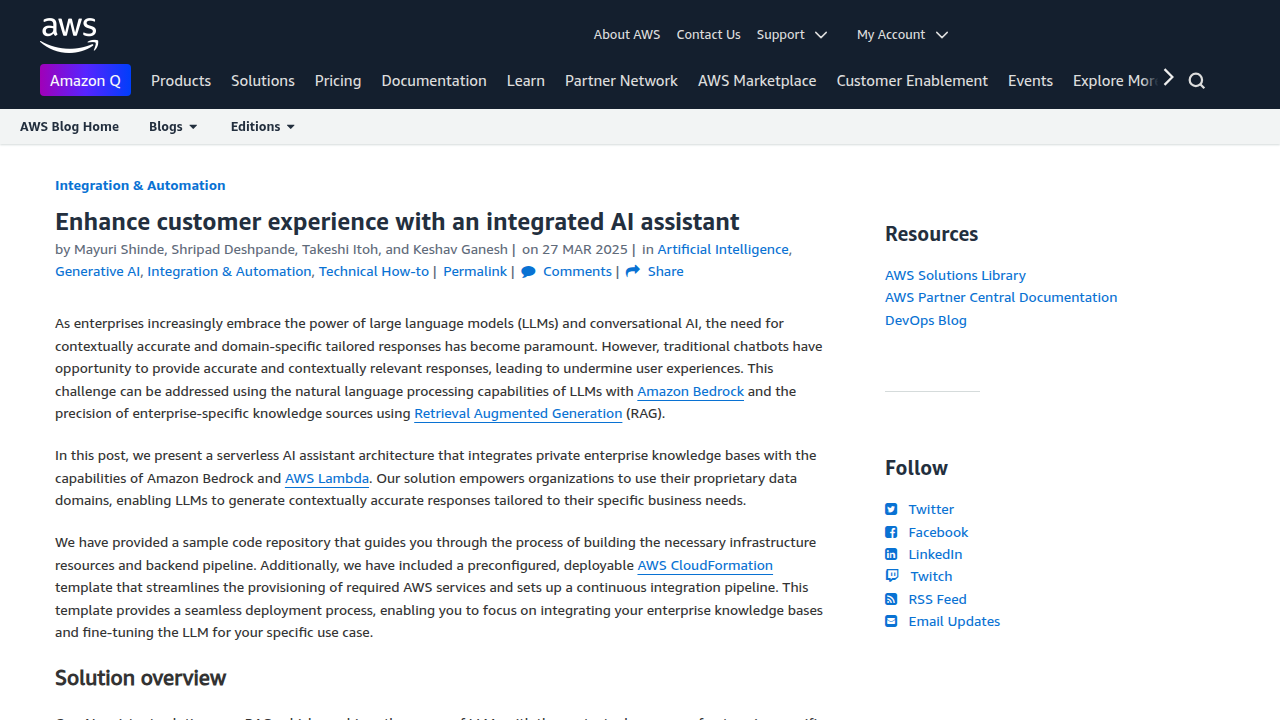Click the right arrow to scroll navigation
The image size is (1280, 720).
(x=1168, y=78)
